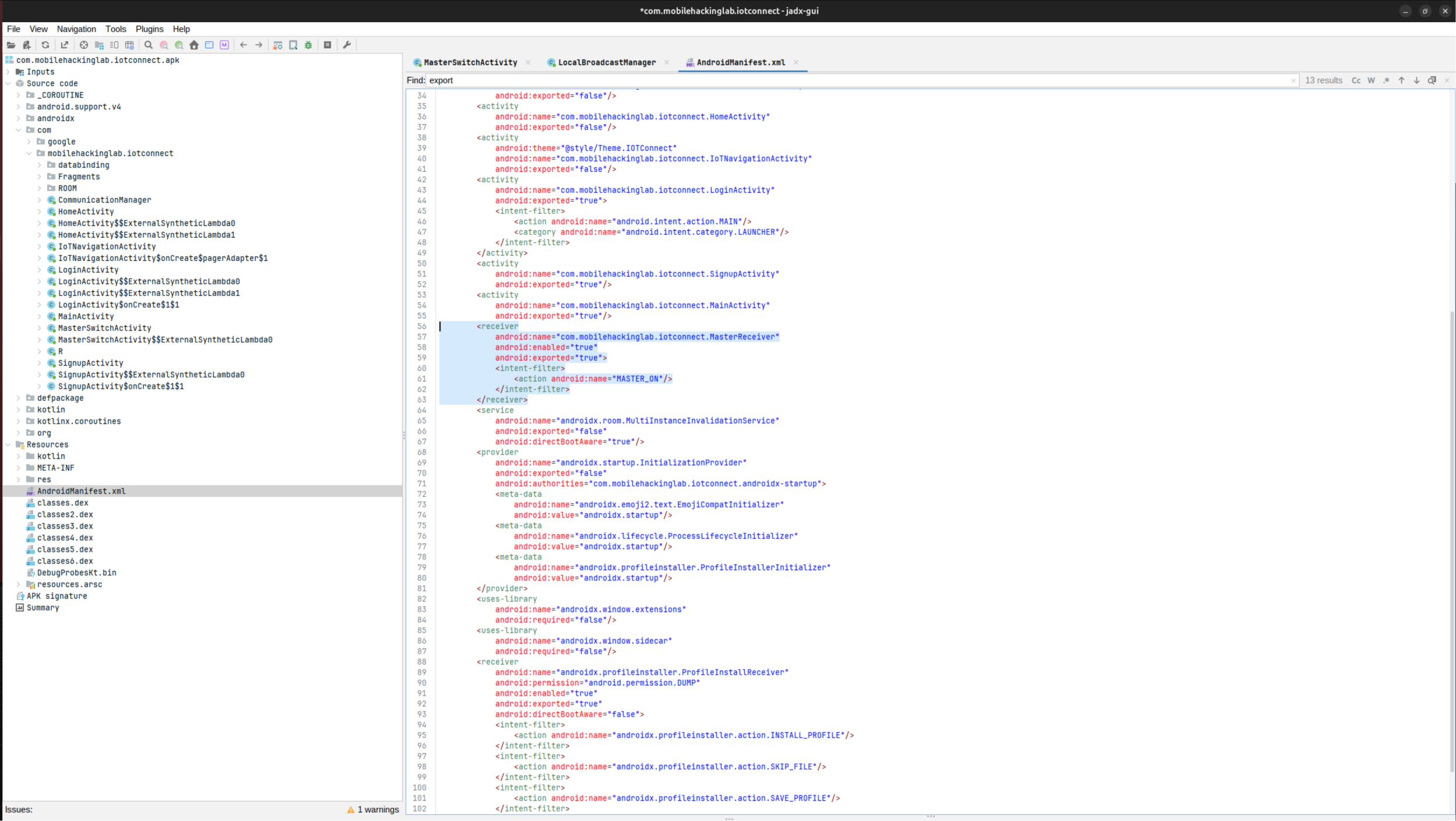Open class search pink icon
The height and width of the screenshot is (821, 1456).
(164, 45)
